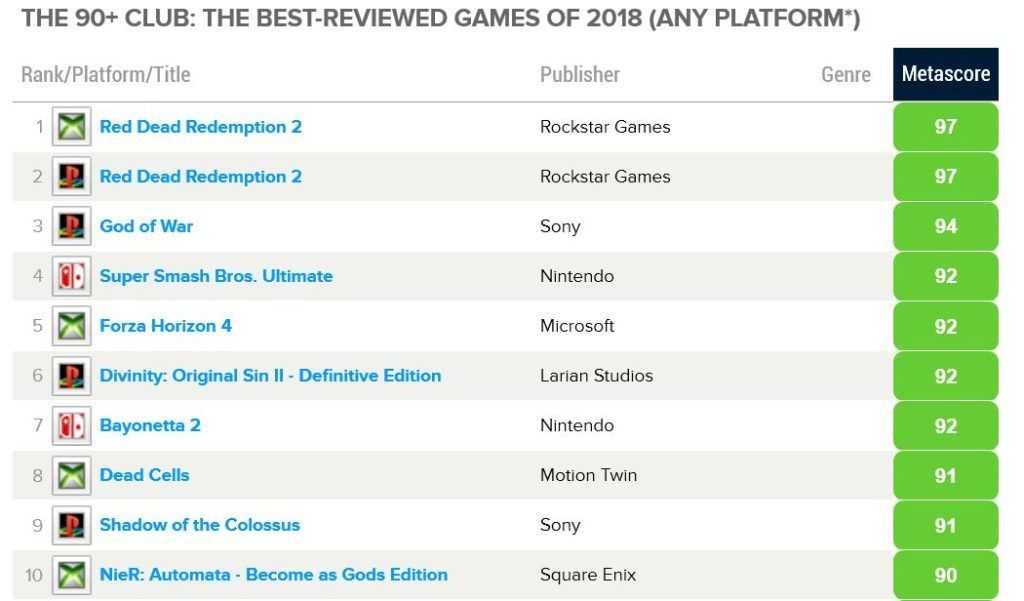Viewport: 1024px width, 601px height.
Task: Sort by the Publisher column header
Action: click(x=580, y=75)
